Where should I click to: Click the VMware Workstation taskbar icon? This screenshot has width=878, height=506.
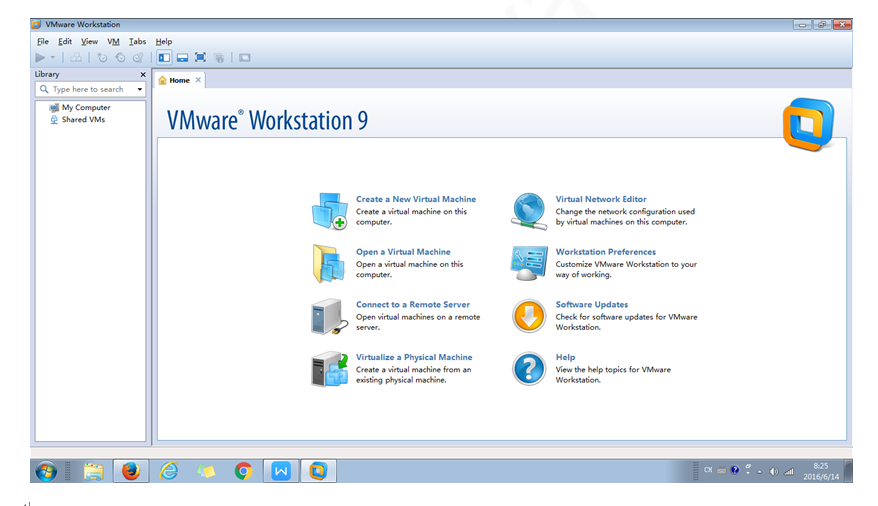318,471
